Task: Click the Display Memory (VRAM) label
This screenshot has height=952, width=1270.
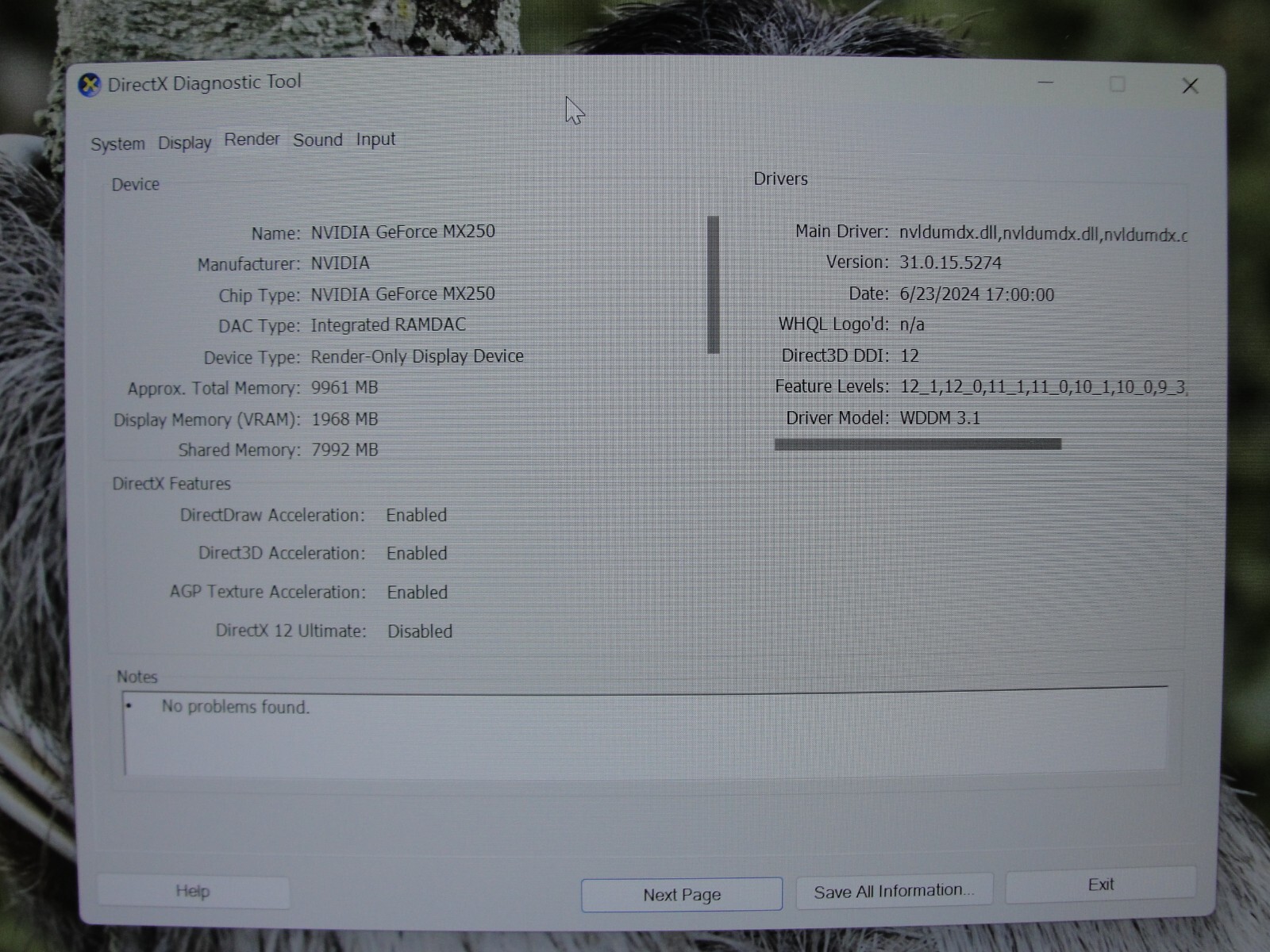Action: pyautogui.click(x=207, y=420)
